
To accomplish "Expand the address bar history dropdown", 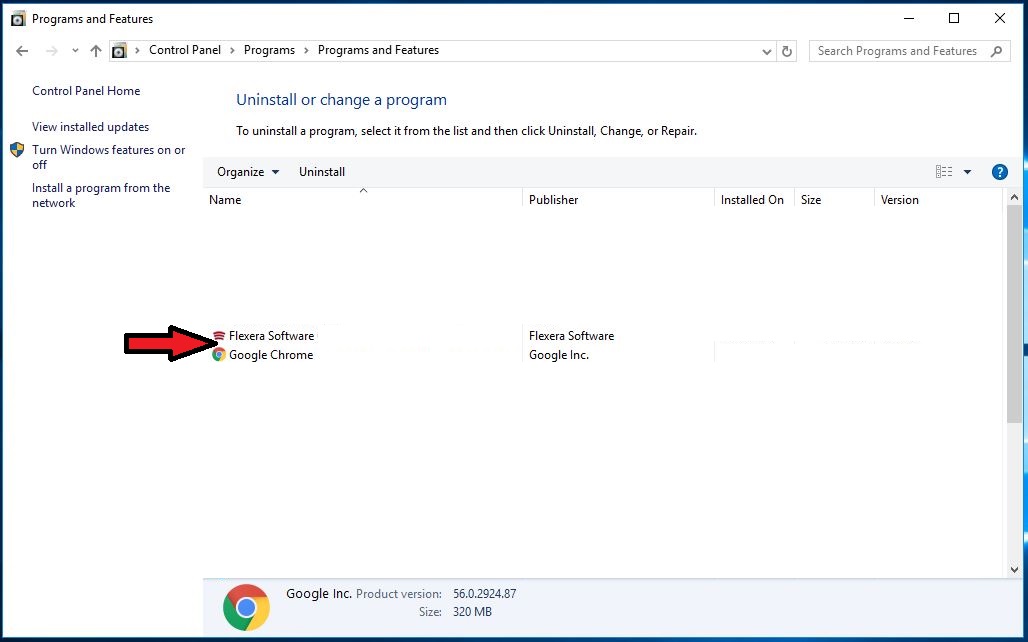I will pos(767,51).
